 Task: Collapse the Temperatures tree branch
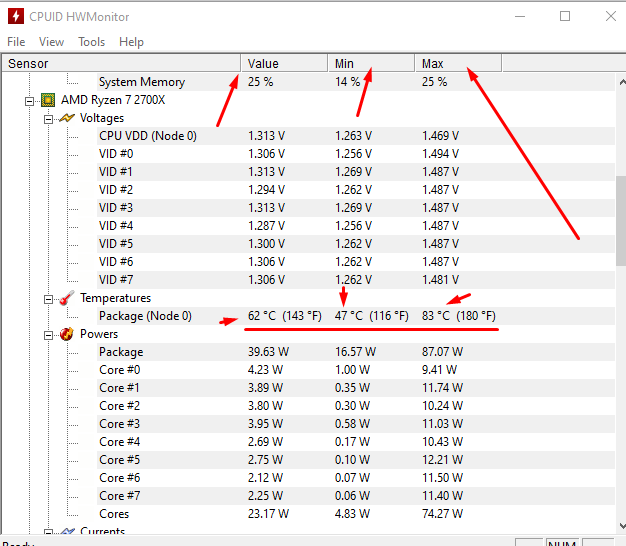(x=48, y=299)
